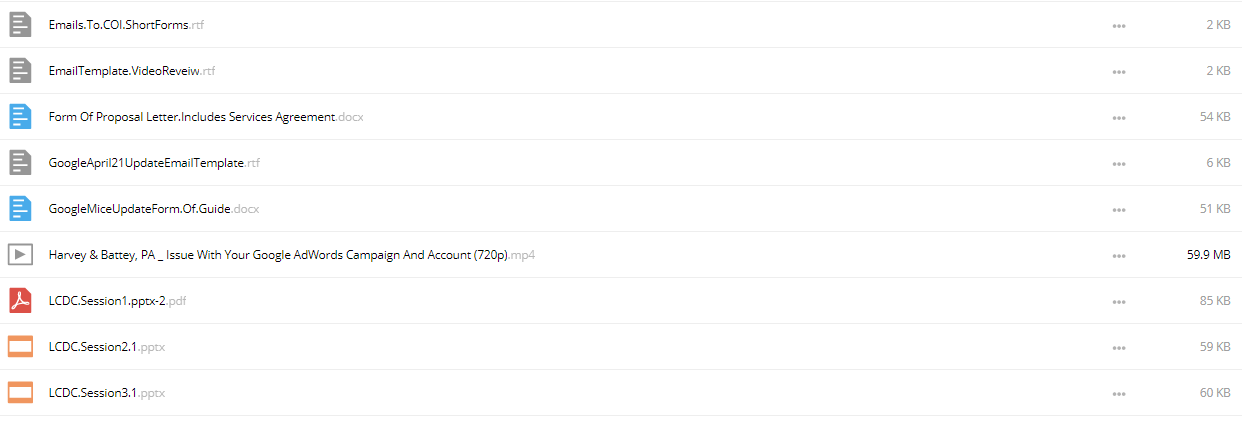Open the LCDC.Session2.1.pptx file name
Viewport: 1242px width, 426px height.
107,347
